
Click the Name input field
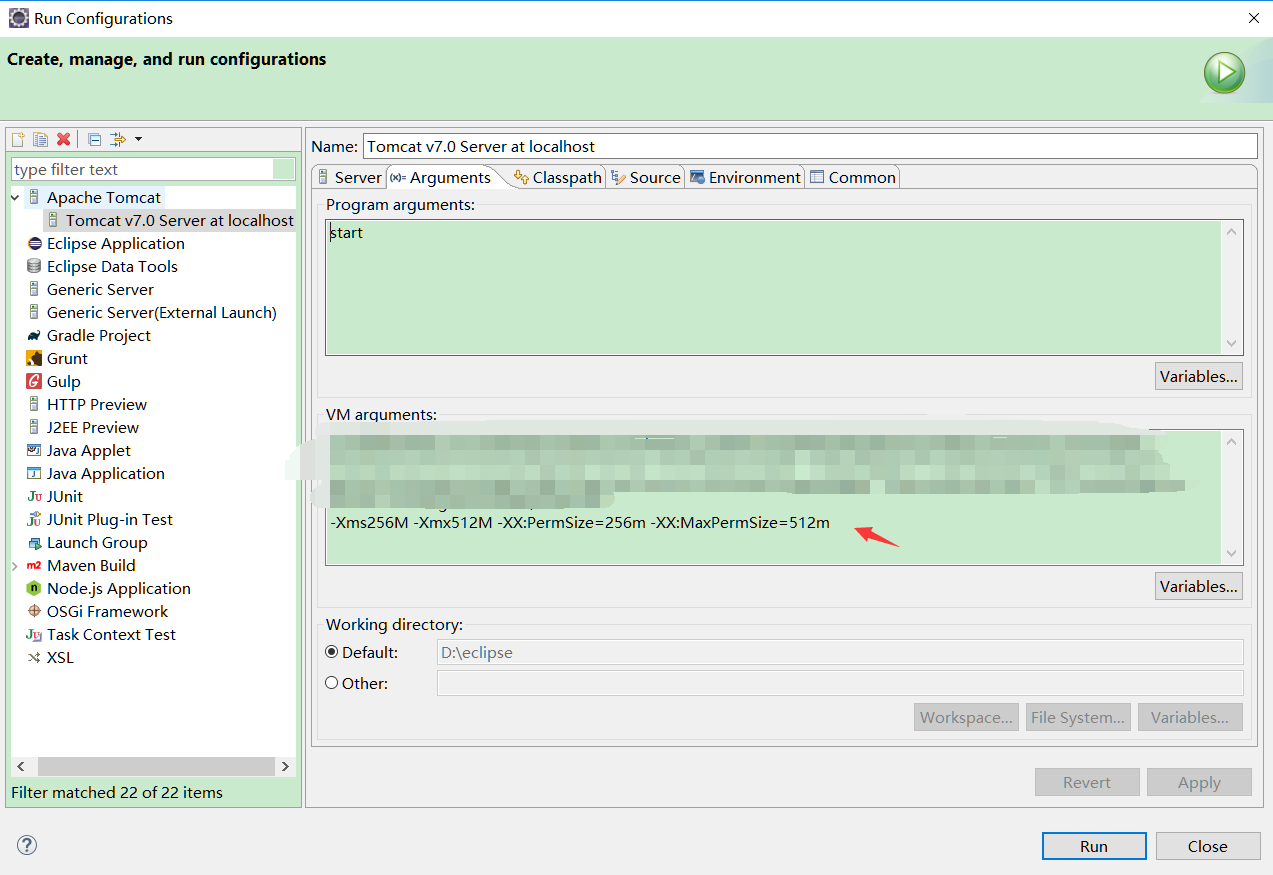pyautogui.click(x=810, y=146)
